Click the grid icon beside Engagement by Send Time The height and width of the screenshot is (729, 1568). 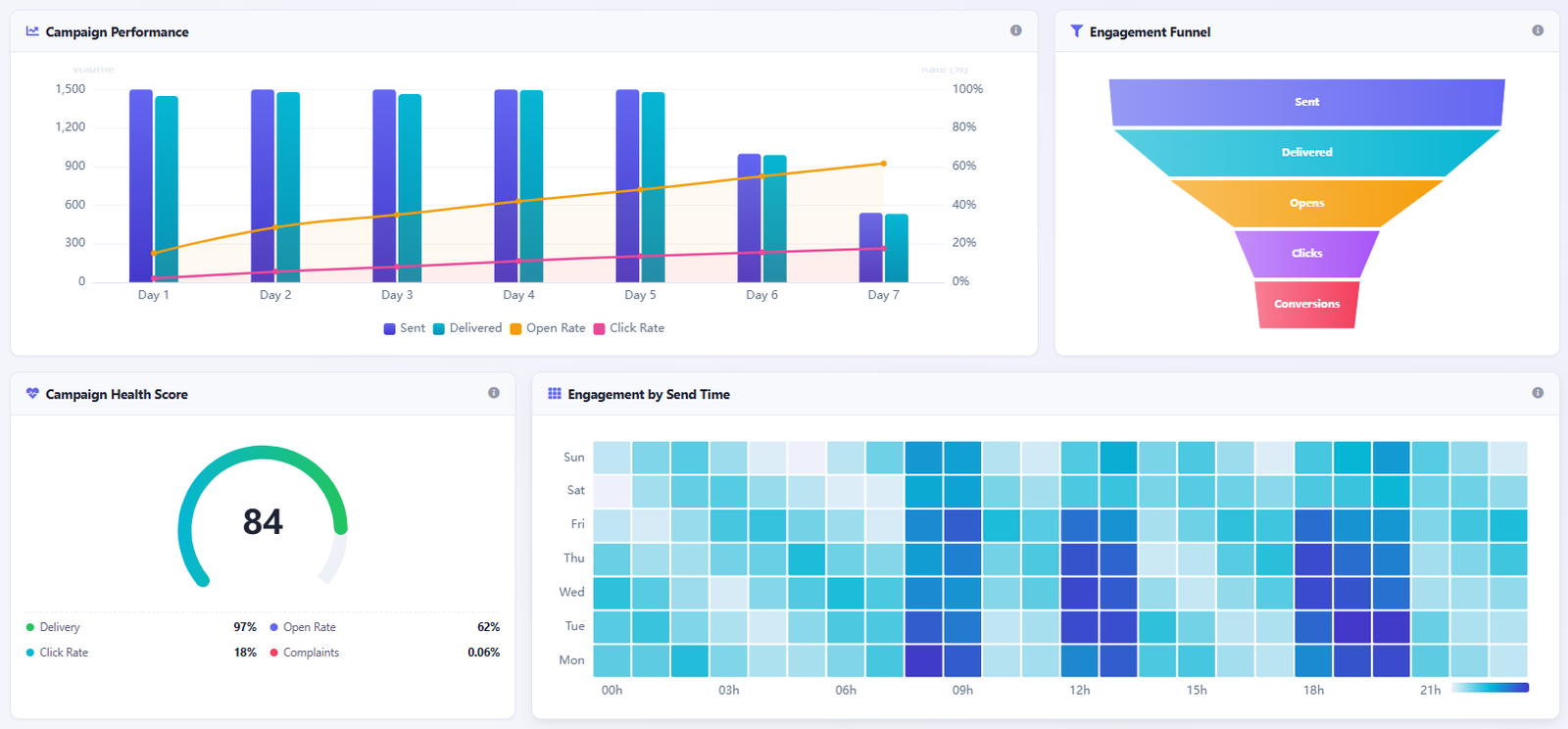[555, 394]
